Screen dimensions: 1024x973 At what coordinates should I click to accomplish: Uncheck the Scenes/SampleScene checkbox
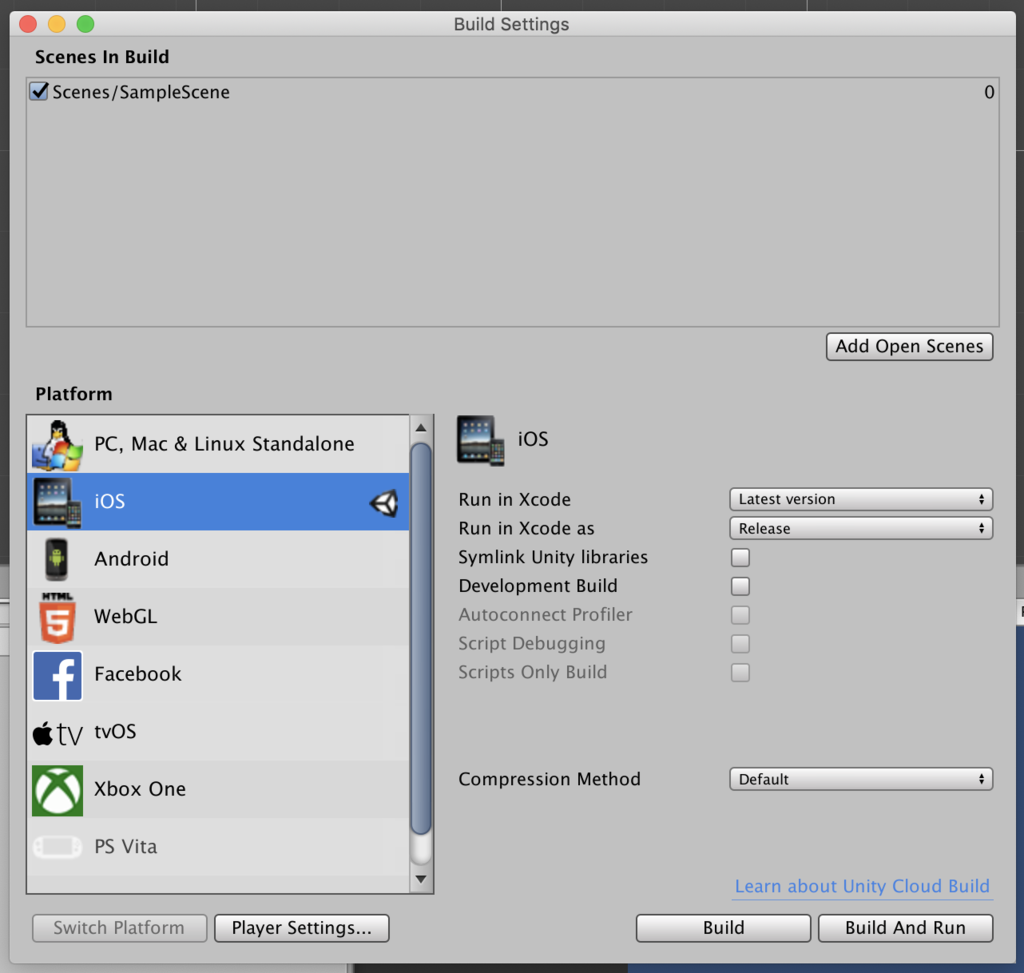39,91
